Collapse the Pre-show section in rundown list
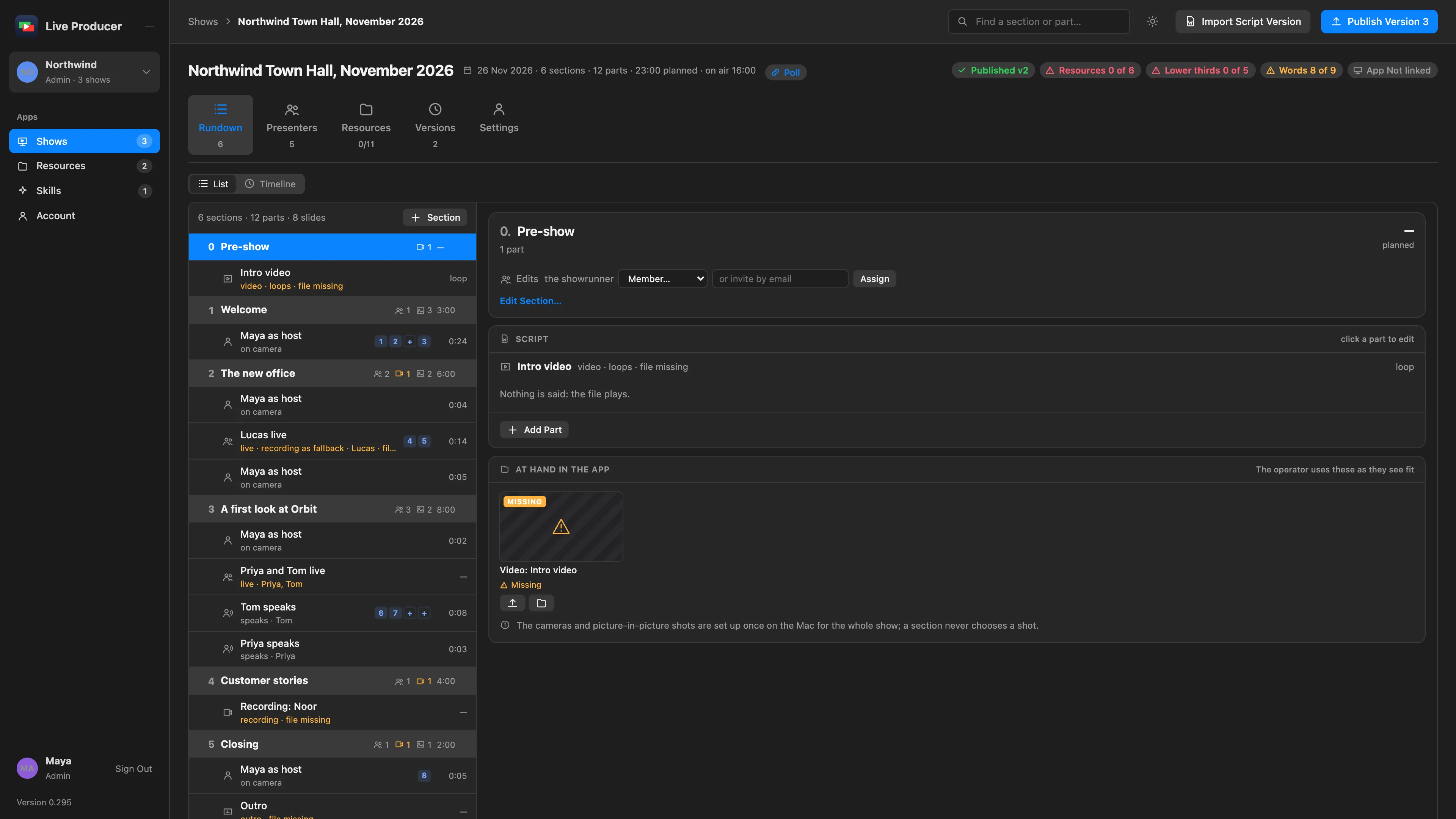This screenshot has height=819, width=1456. pos(440,248)
